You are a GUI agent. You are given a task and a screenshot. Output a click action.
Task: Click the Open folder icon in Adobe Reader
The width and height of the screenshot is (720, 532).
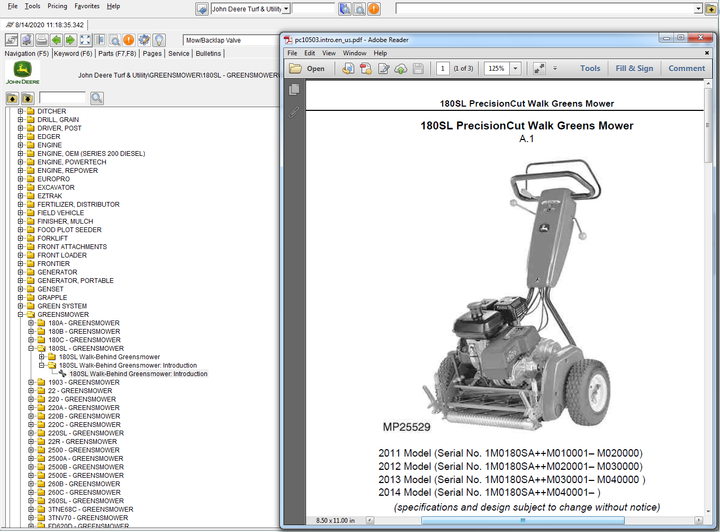click(x=295, y=68)
